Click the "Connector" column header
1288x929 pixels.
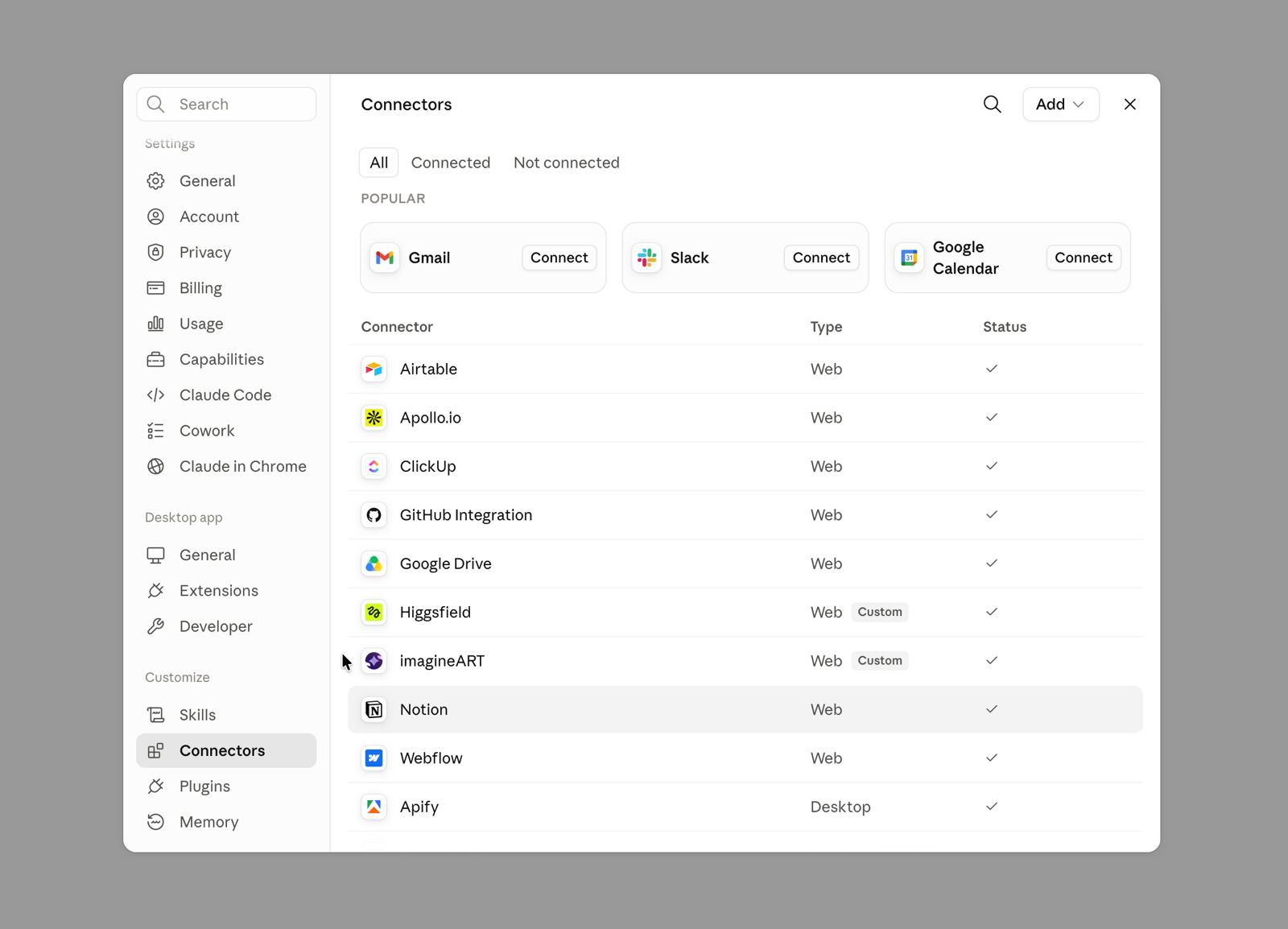[397, 327]
